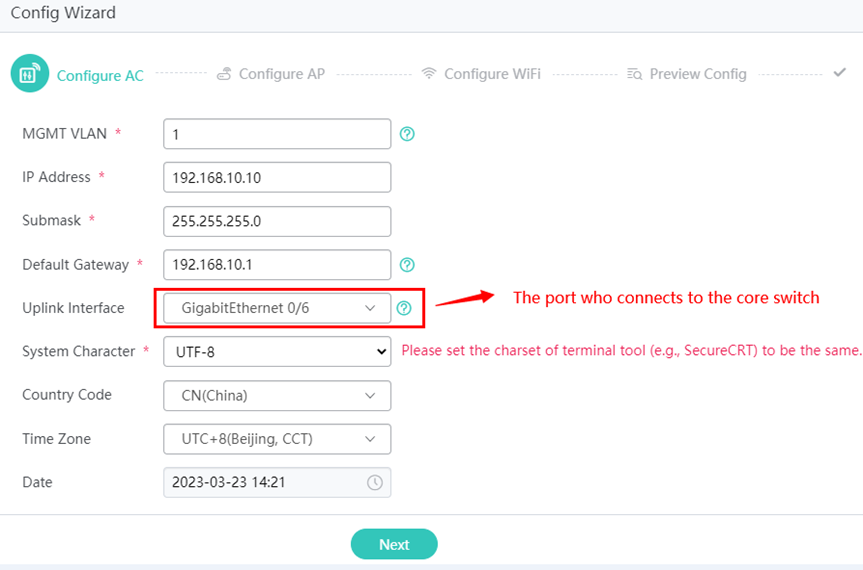863x570 pixels.
Task: Click the Preview Config search-list icon
Action: pyautogui.click(x=635, y=74)
